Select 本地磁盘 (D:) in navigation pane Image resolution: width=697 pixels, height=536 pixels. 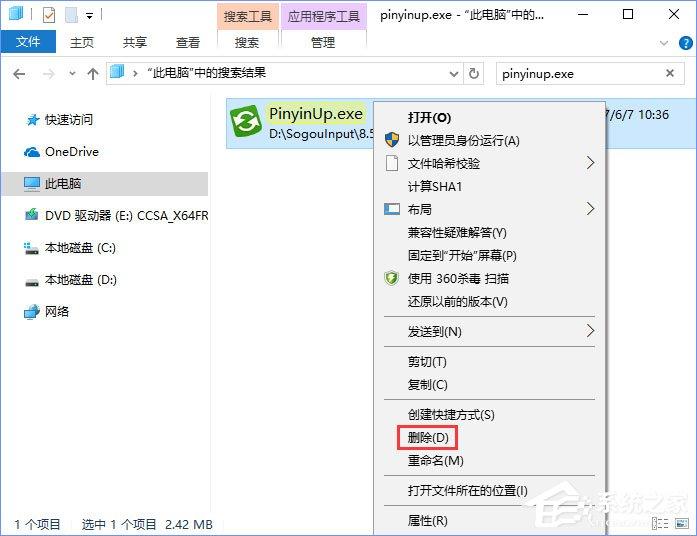coord(71,280)
